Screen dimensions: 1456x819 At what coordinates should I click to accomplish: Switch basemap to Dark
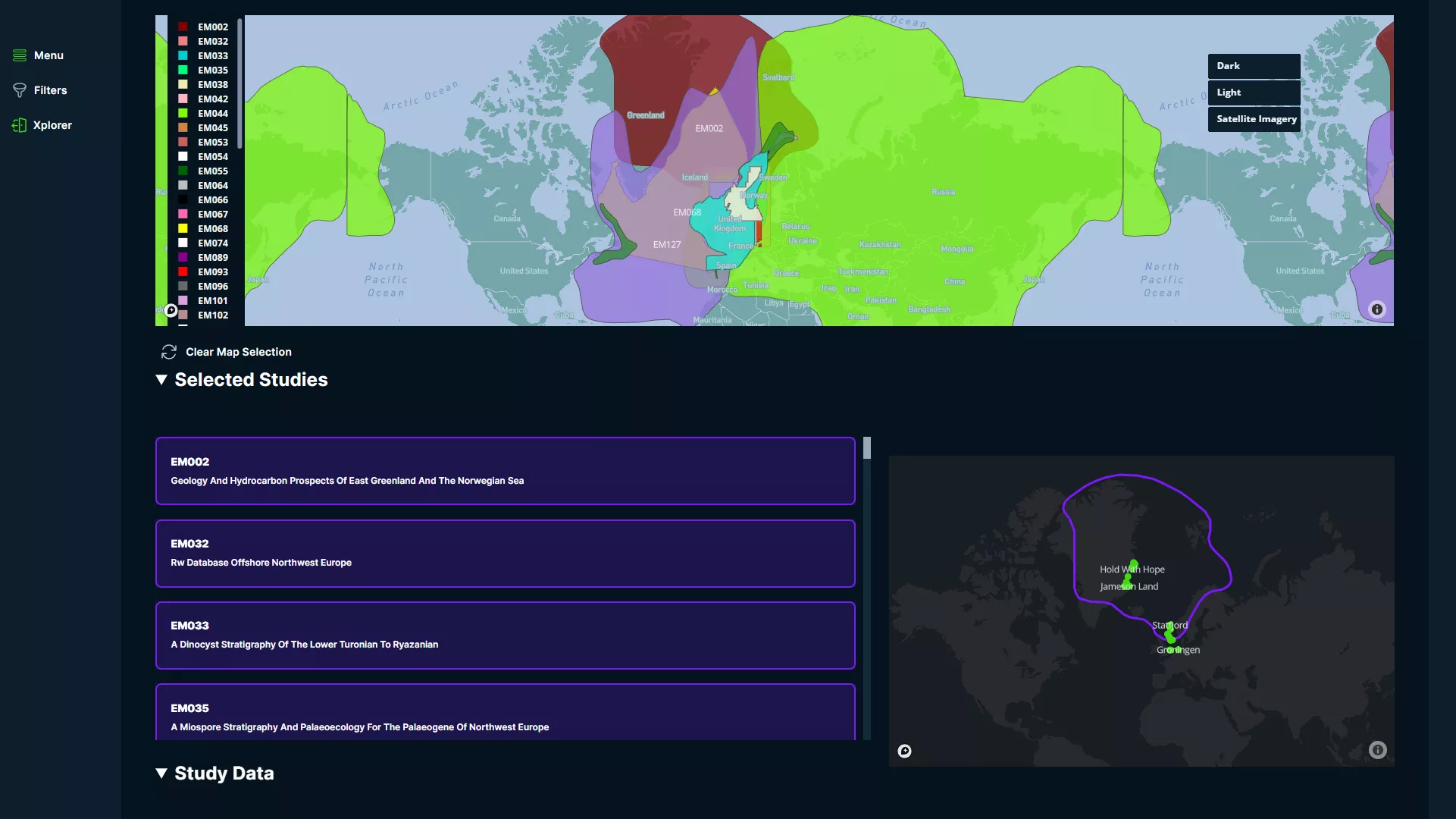[1254, 66]
